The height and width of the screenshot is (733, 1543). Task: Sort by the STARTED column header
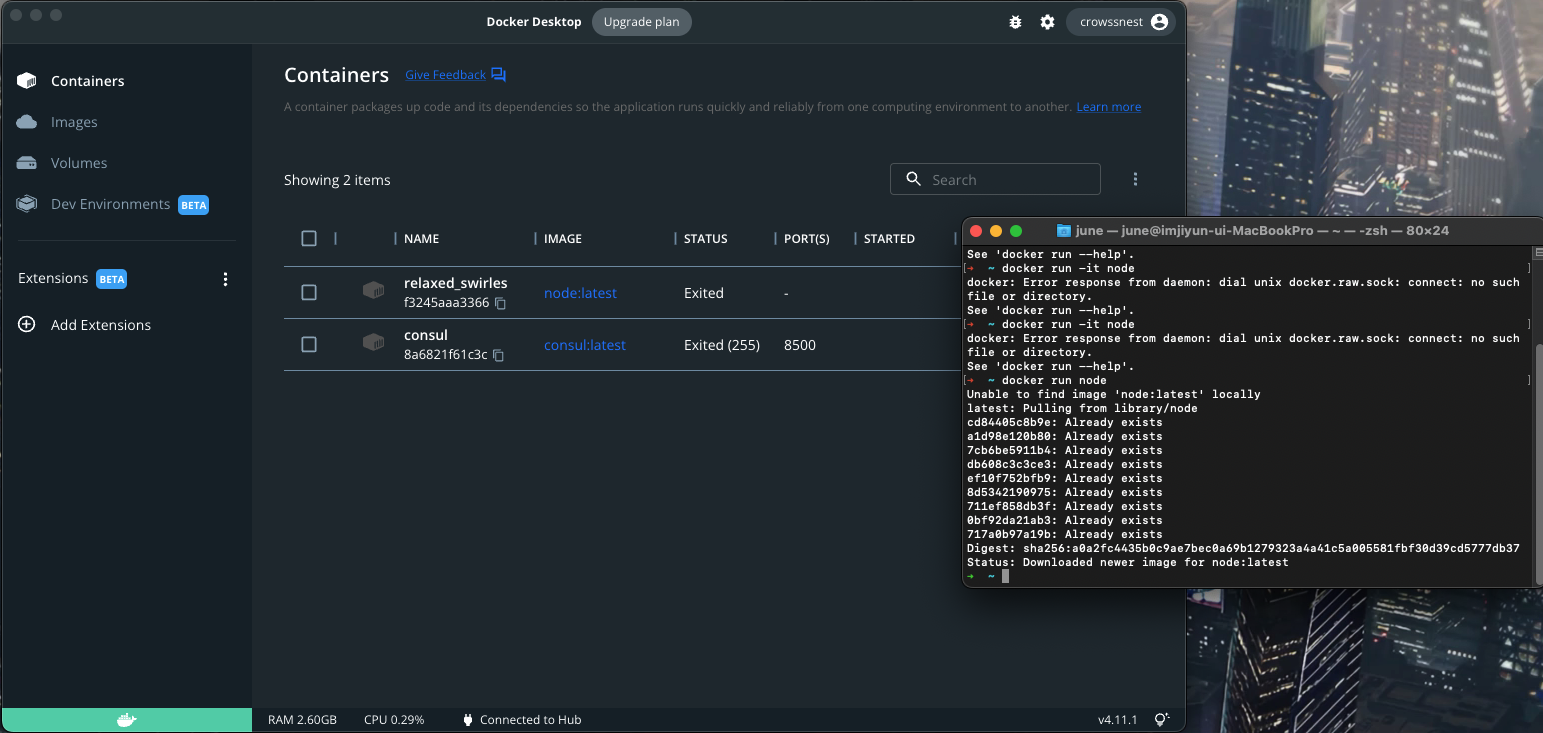(x=889, y=239)
